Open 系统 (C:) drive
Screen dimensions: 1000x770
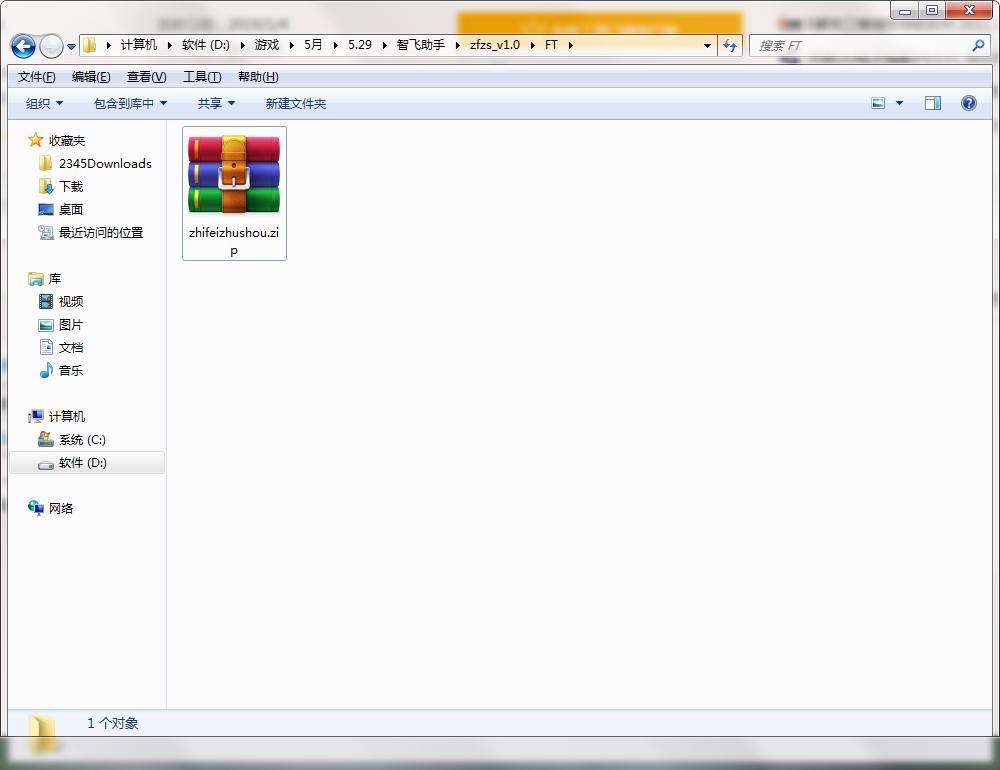82,440
